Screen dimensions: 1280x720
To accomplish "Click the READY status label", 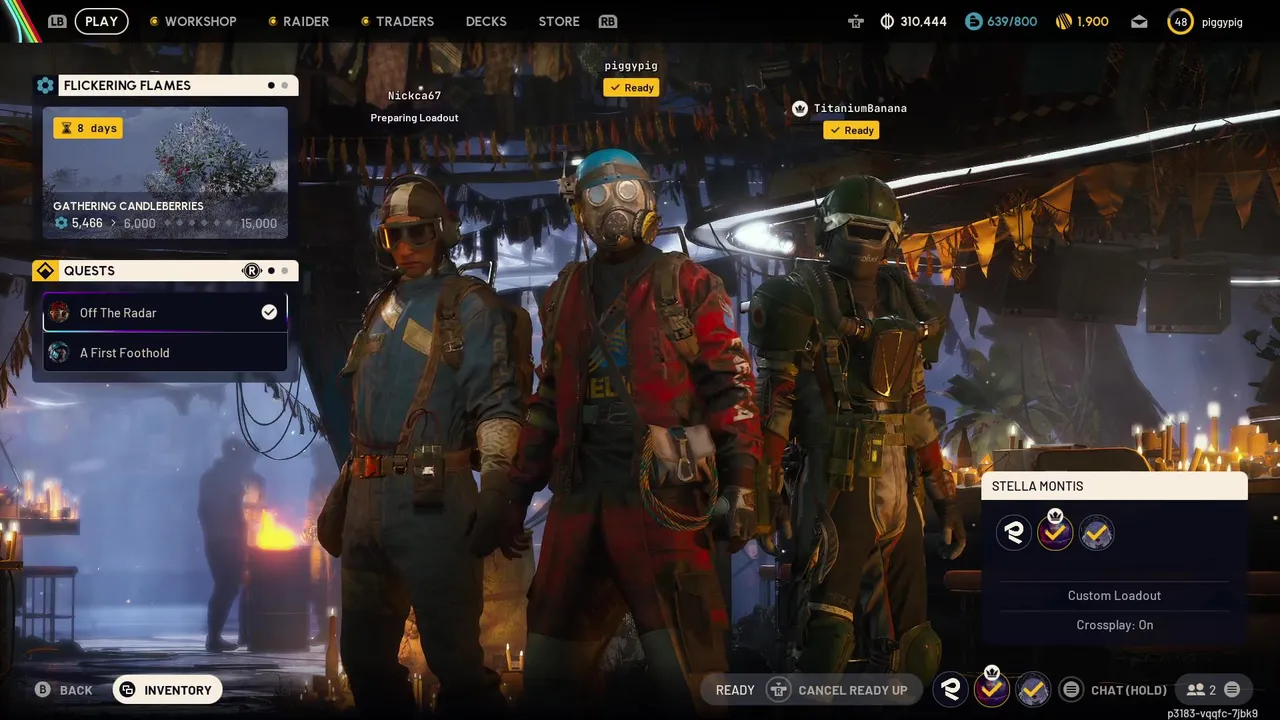I will pyautogui.click(x=735, y=690).
